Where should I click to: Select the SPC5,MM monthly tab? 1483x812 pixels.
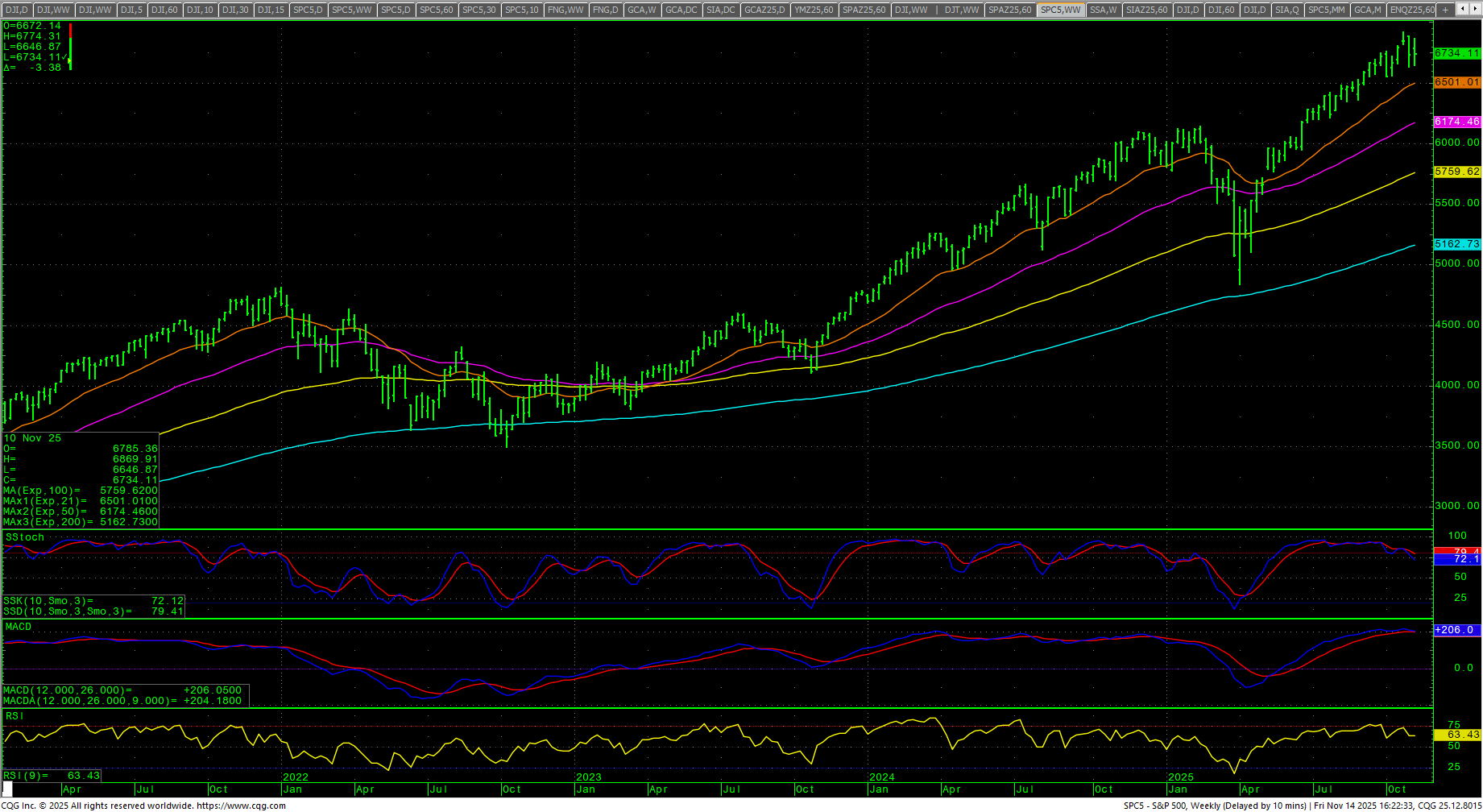(x=1325, y=10)
